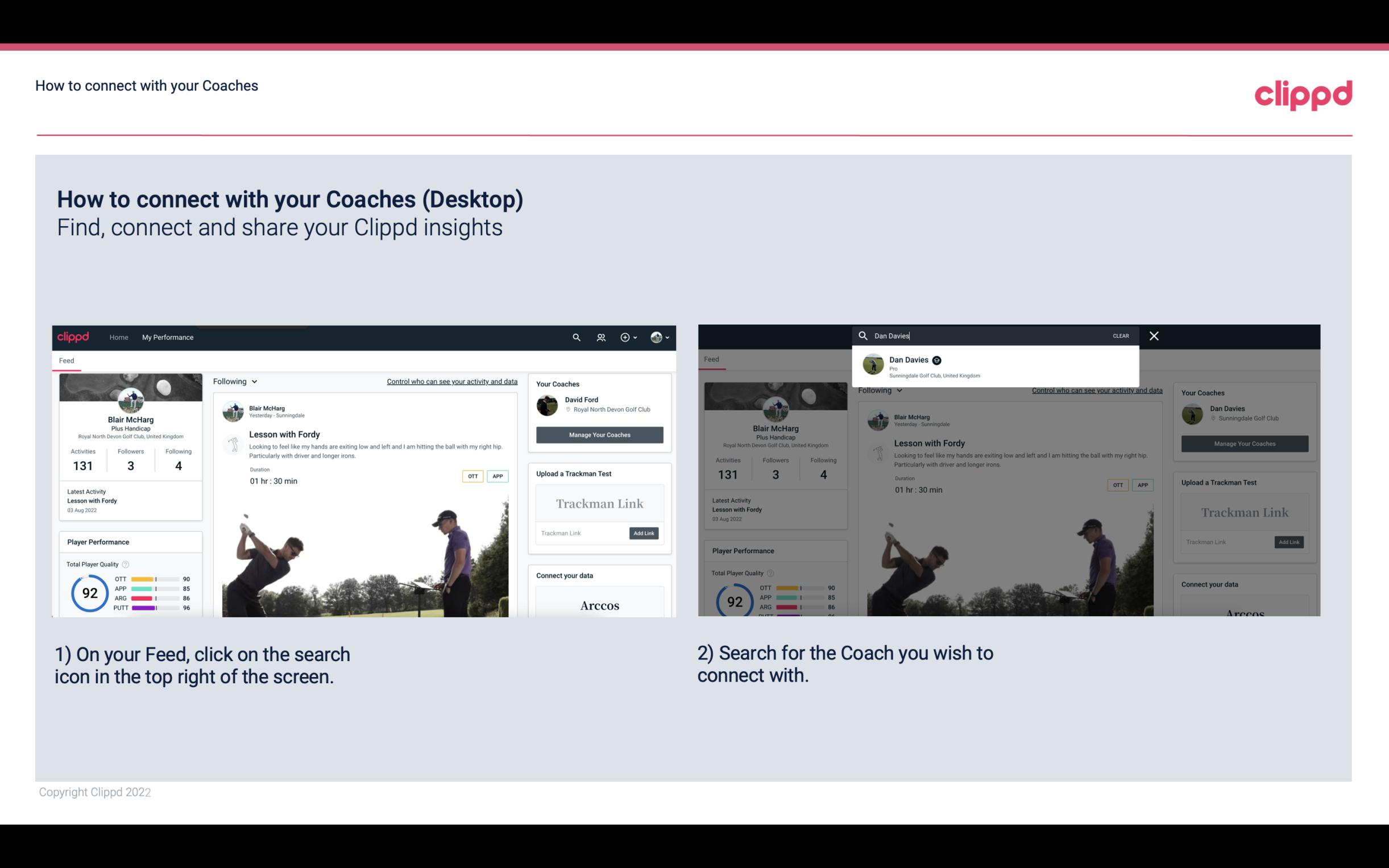1389x868 pixels.
Task: Expand the app language or region dropdown
Action: [662, 337]
